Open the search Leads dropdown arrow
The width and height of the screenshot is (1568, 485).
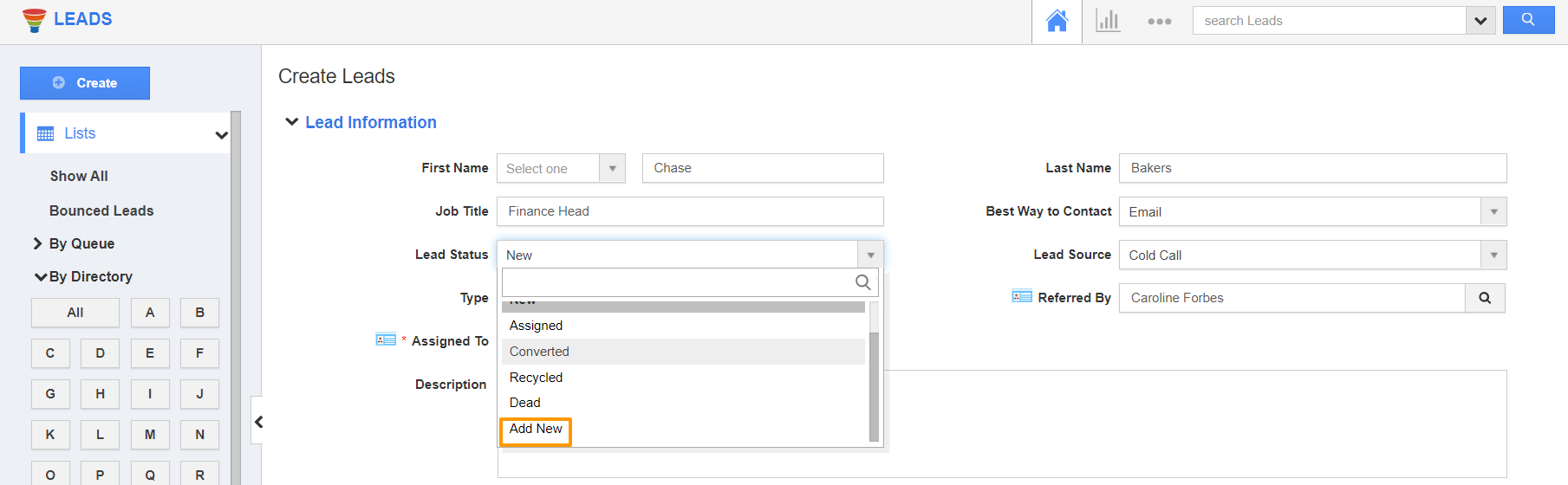coord(1480,21)
